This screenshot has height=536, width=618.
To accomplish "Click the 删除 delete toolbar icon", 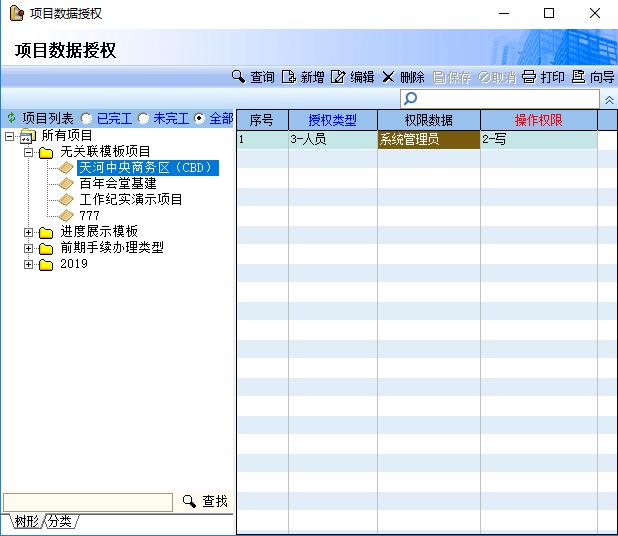I will pos(403,77).
